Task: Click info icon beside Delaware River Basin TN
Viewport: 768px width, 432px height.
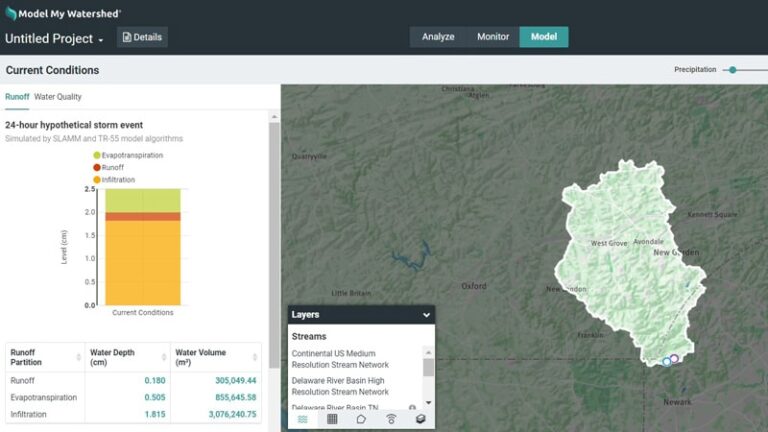Action: pyautogui.click(x=412, y=408)
